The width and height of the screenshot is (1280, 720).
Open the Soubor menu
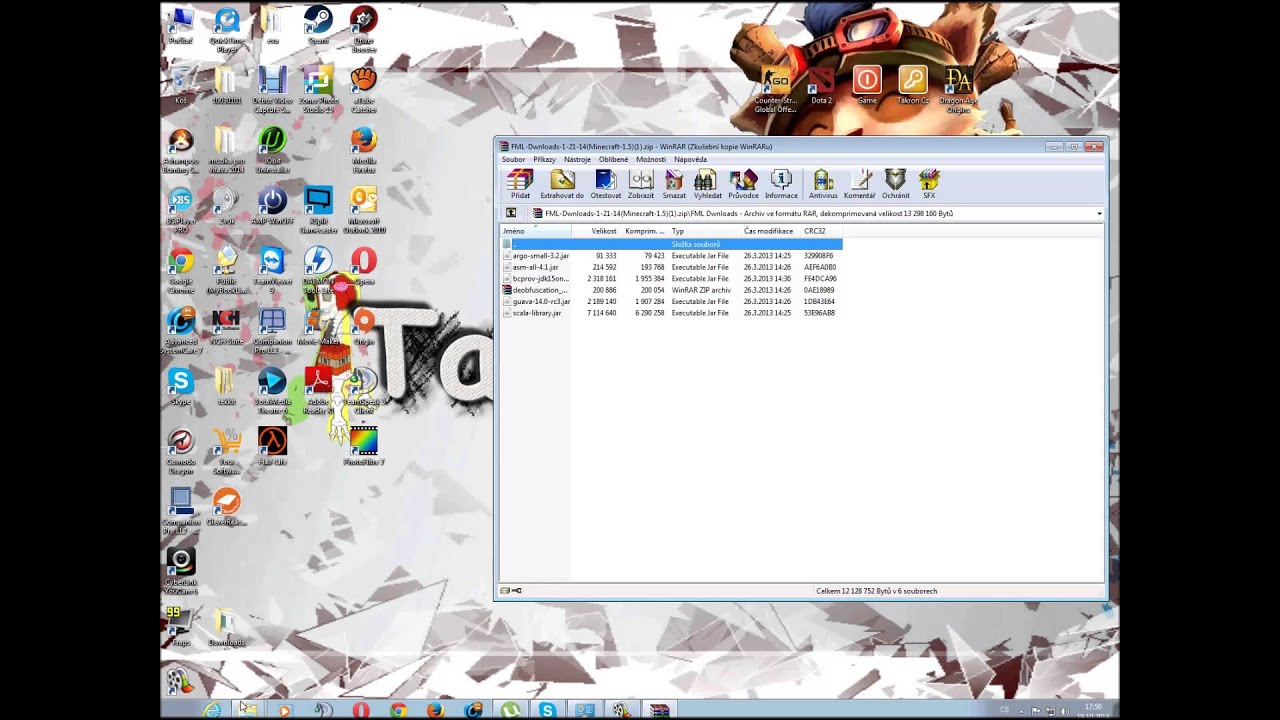point(513,159)
